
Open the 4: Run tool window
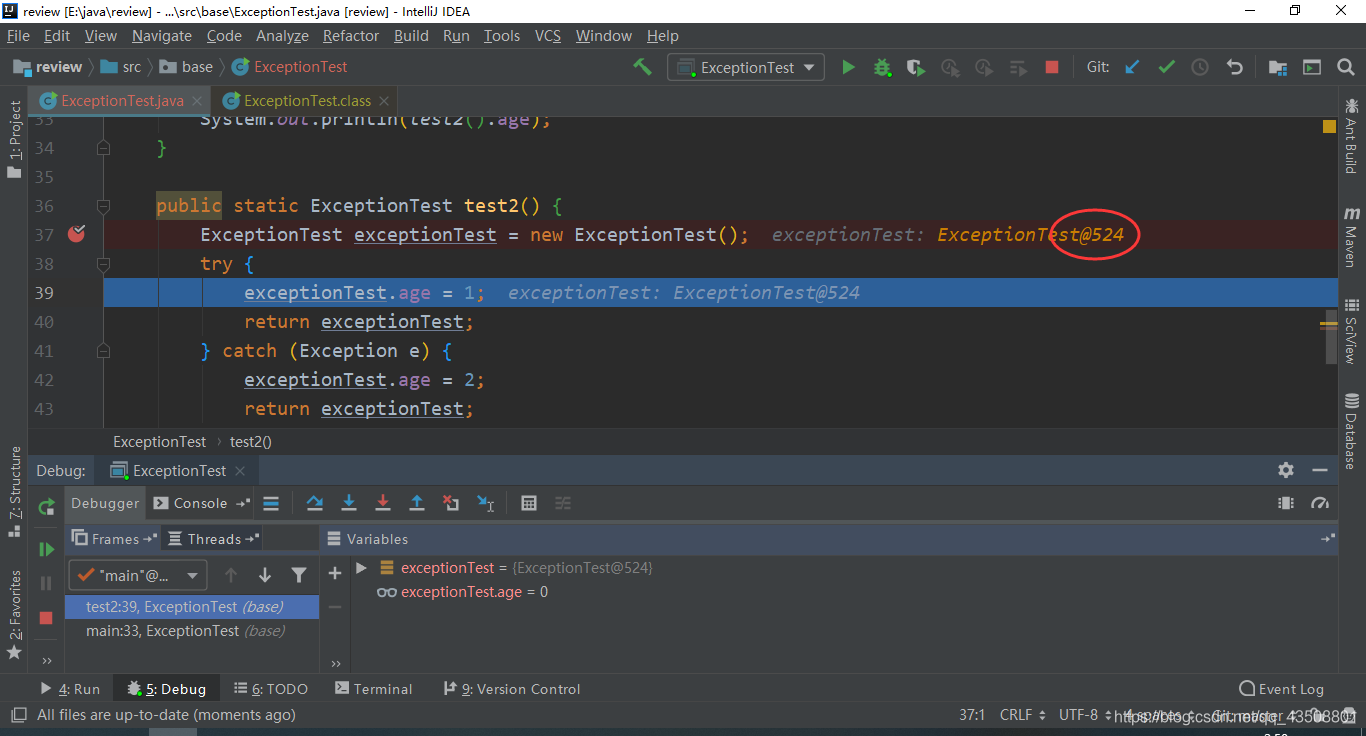[x=70, y=689]
